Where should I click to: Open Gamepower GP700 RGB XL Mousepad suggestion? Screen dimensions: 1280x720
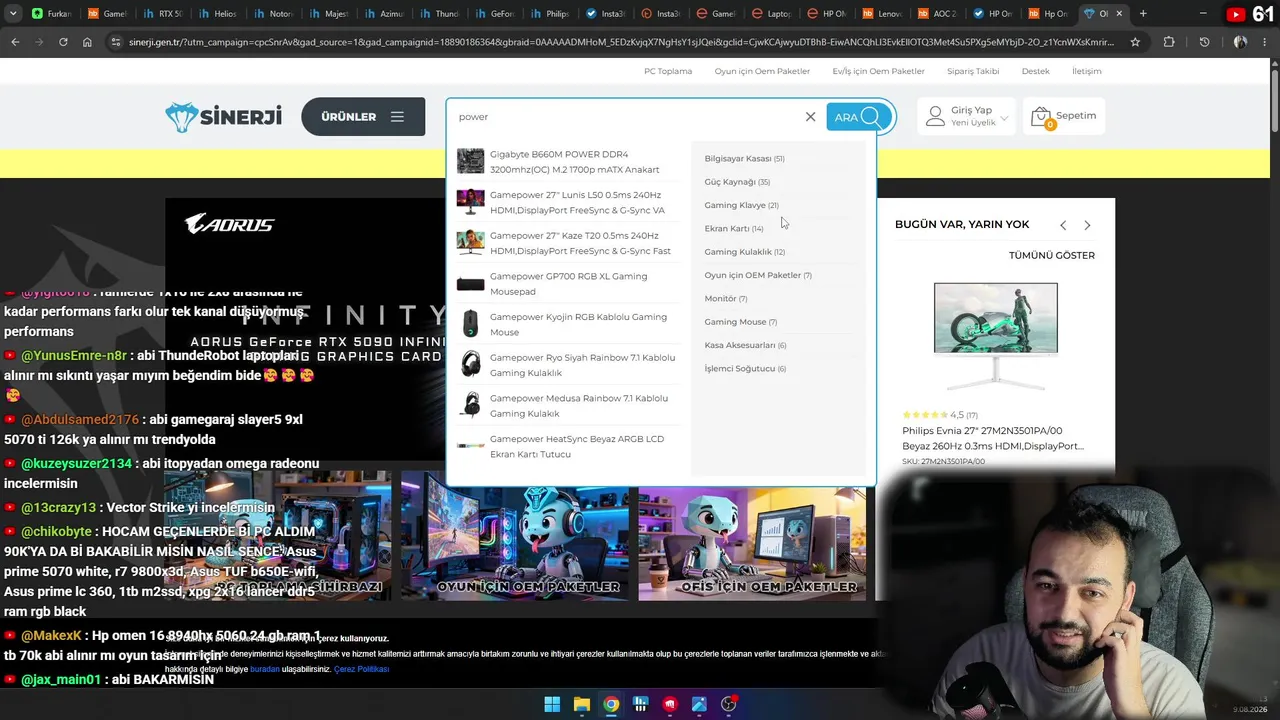click(567, 284)
